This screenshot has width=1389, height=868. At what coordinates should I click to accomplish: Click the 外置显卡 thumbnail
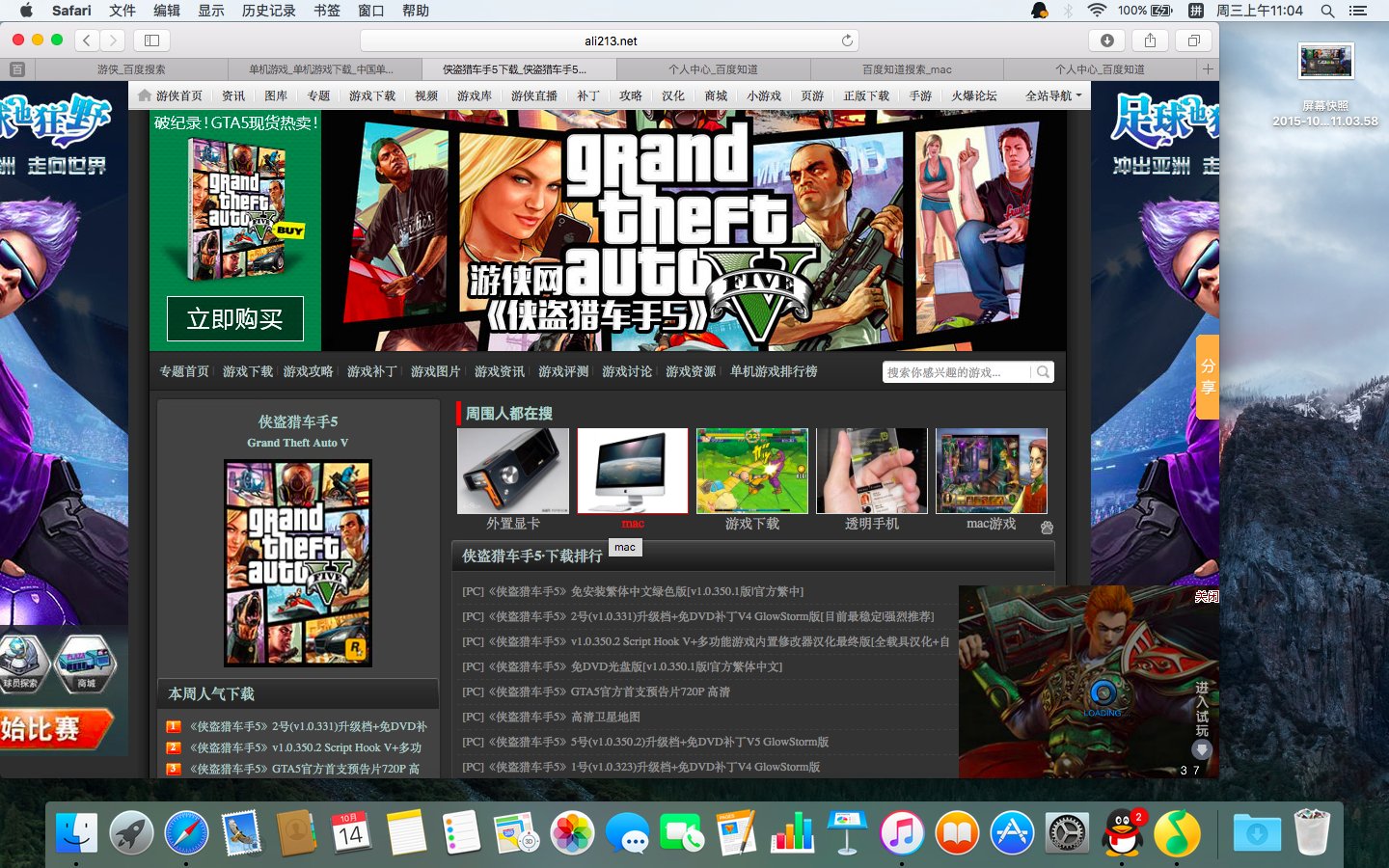513,472
